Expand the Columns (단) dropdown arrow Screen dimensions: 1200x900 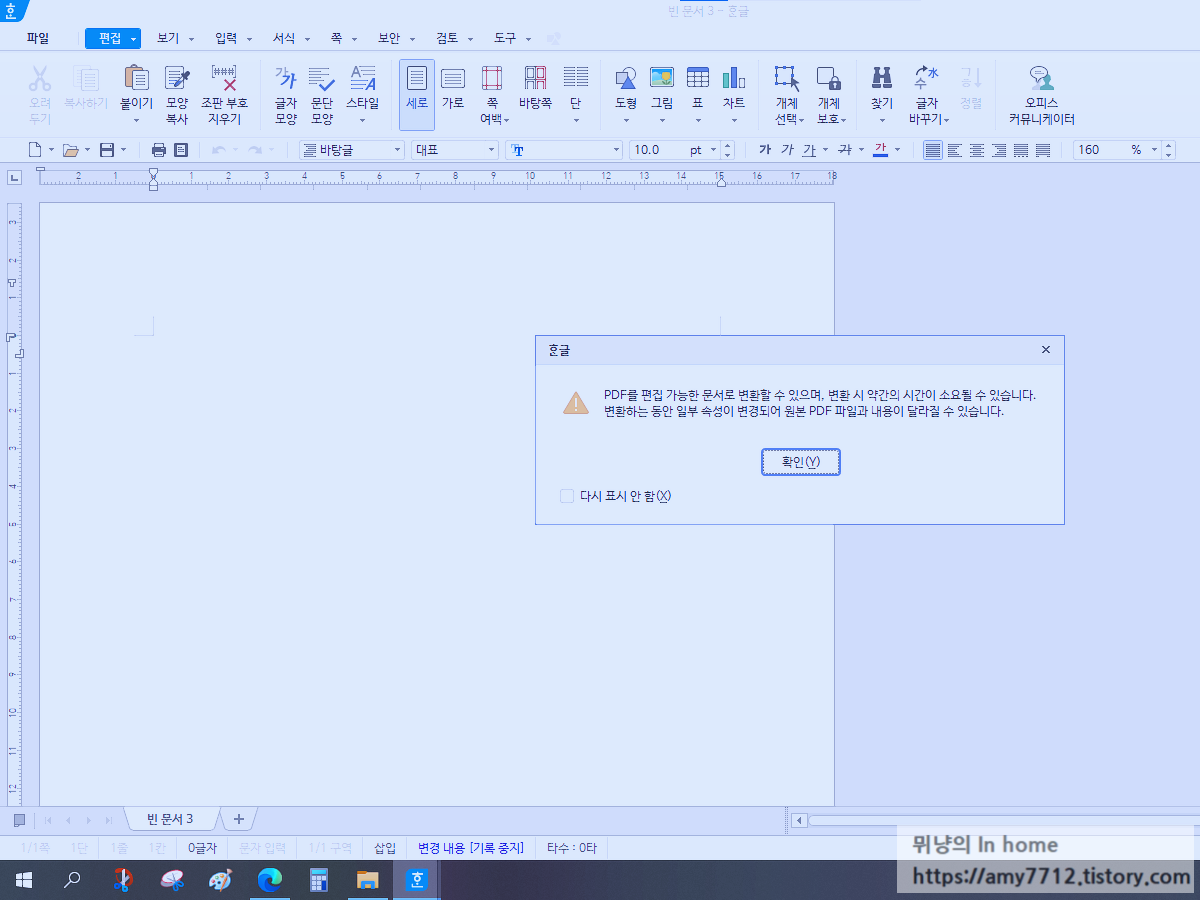(576, 120)
